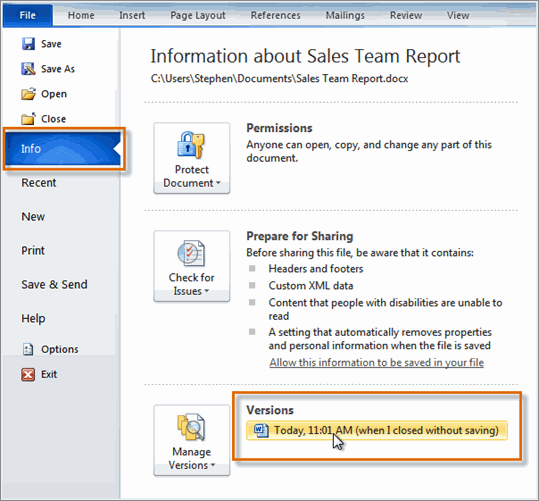Click the Options icon in sidebar
The width and height of the screenshot is (539, 501).
click(28, 349)
